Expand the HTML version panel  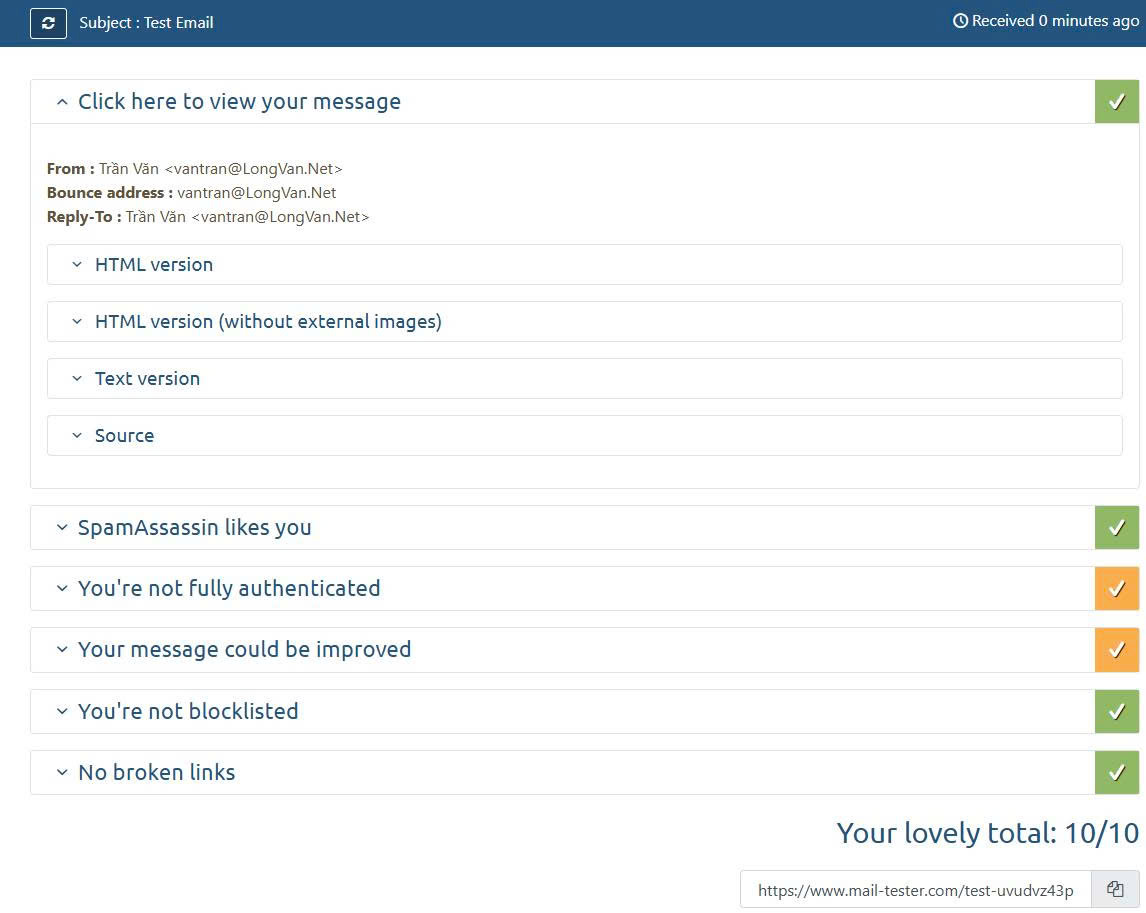click(154, 265)
